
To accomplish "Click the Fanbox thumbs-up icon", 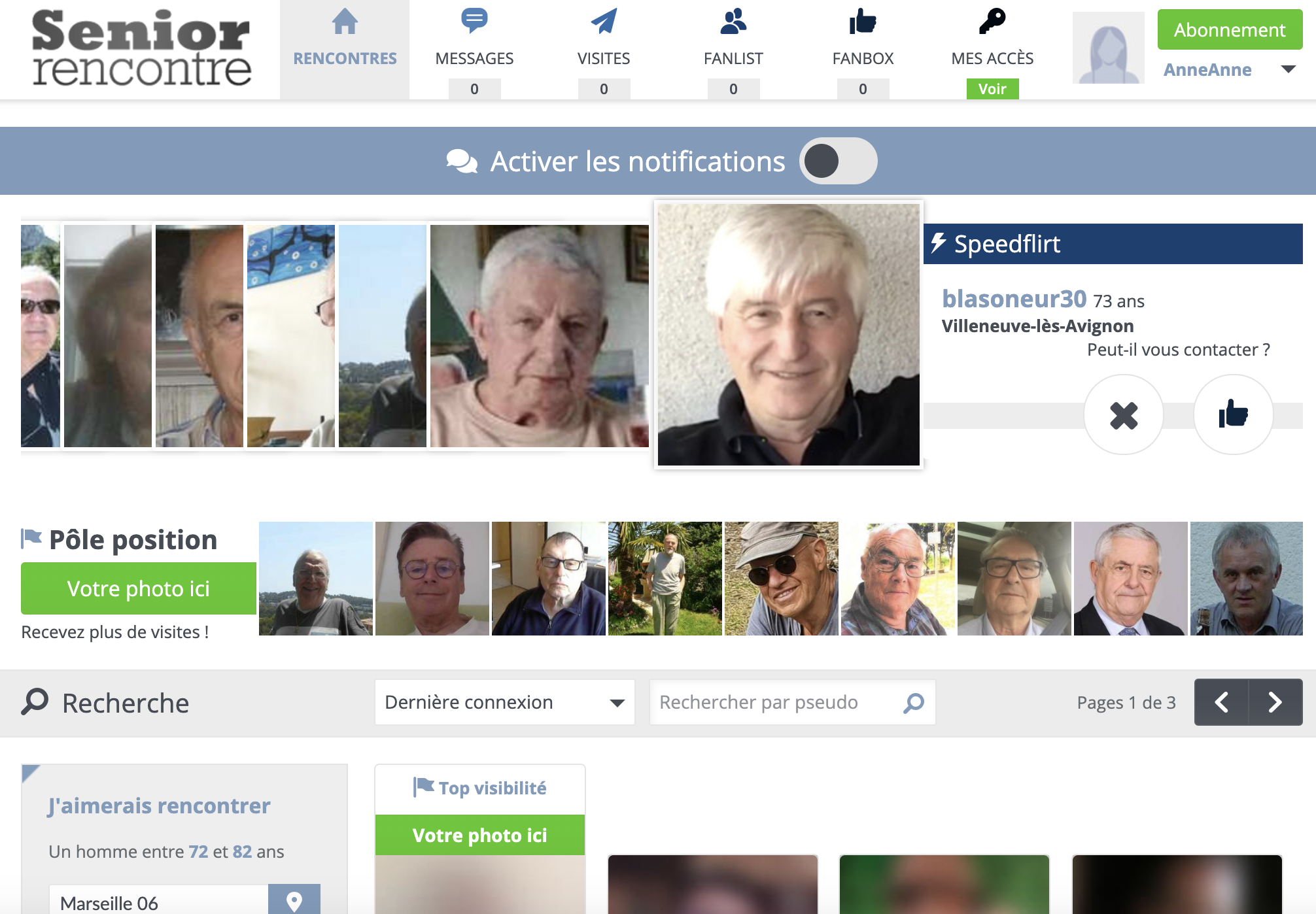I will 863,22.
